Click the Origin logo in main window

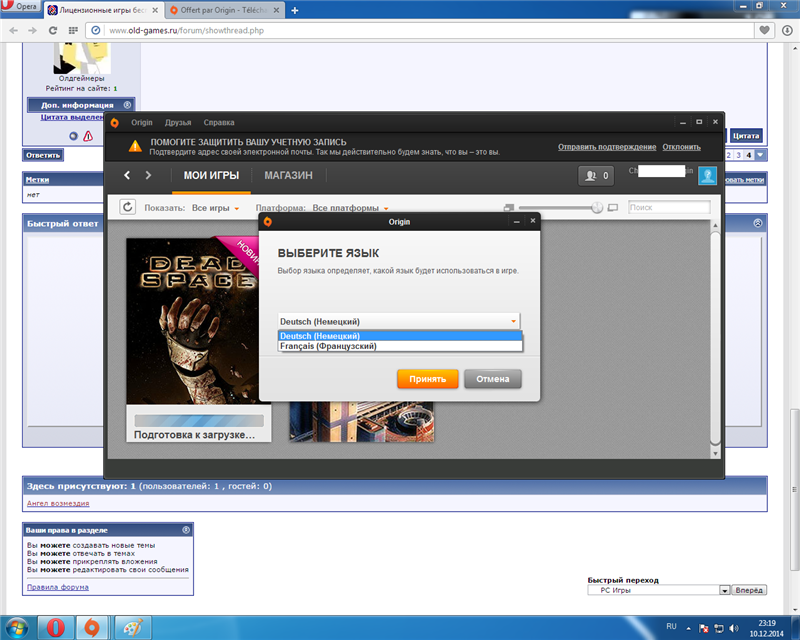pos(115,122)
